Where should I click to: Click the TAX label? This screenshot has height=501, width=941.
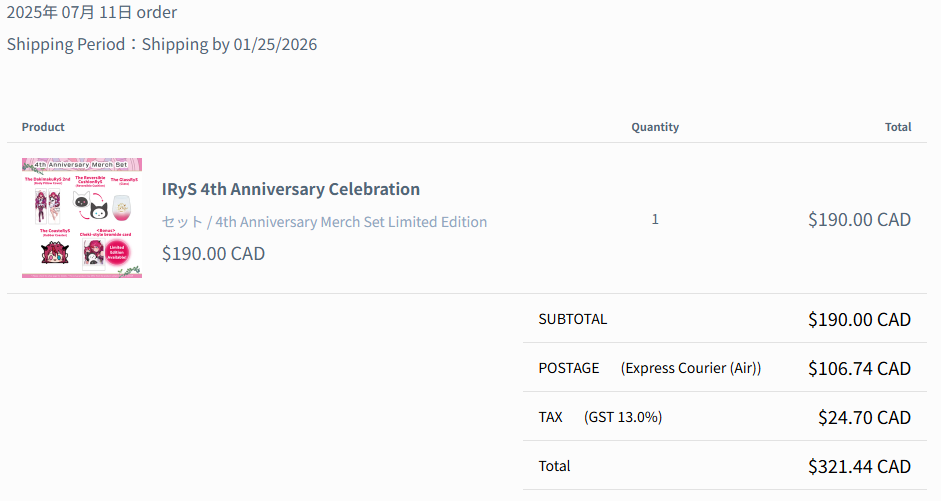click(550, 417)
